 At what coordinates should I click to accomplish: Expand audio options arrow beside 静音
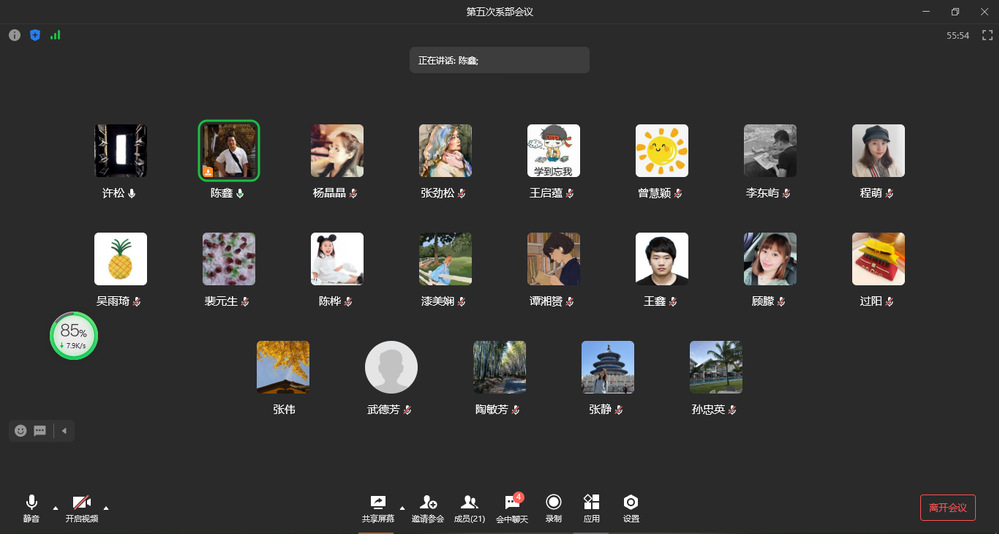tap(55, 506)
